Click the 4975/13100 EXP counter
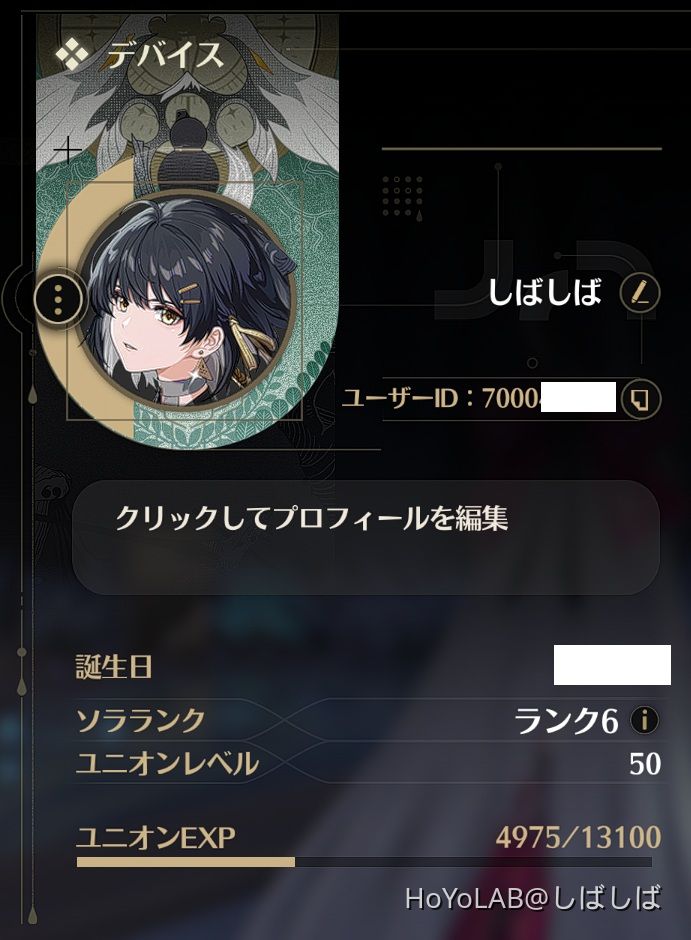 578,837
